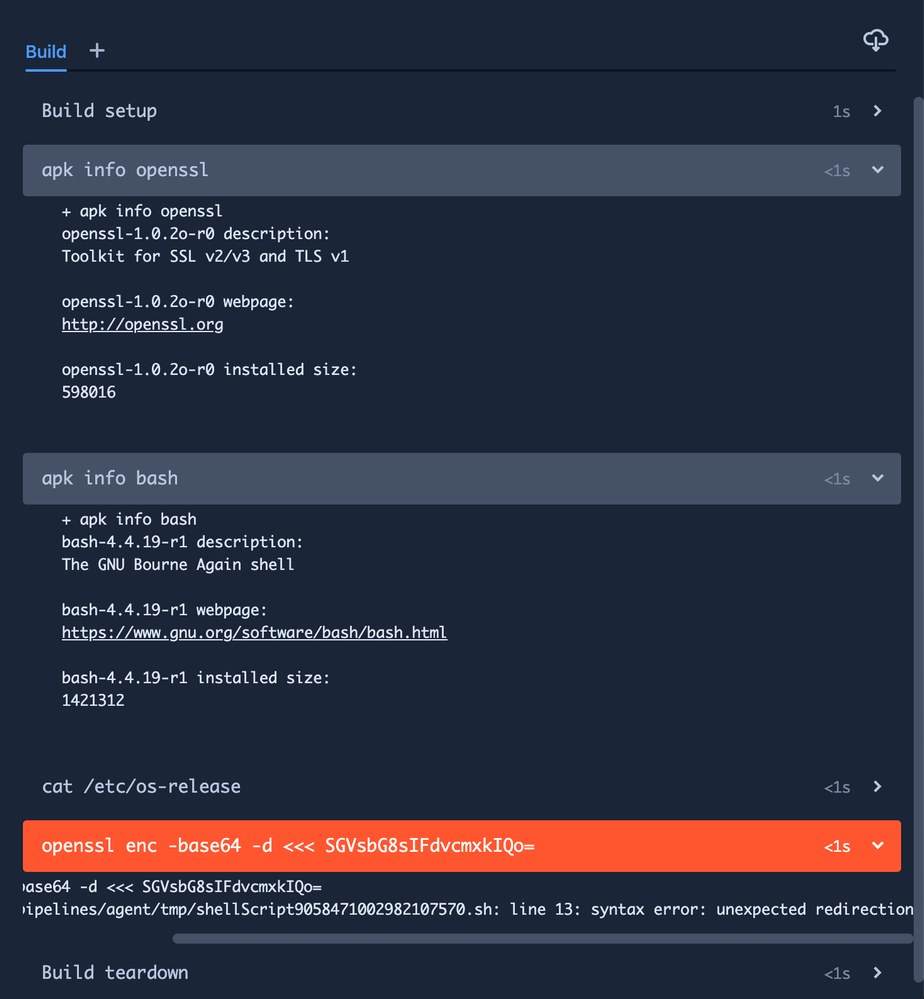Screen dimensions: 924x999
Task: Click 'bash-4.4.19-r1 webpage:' line
Action: pyautogui.click(x=164, y=610)
